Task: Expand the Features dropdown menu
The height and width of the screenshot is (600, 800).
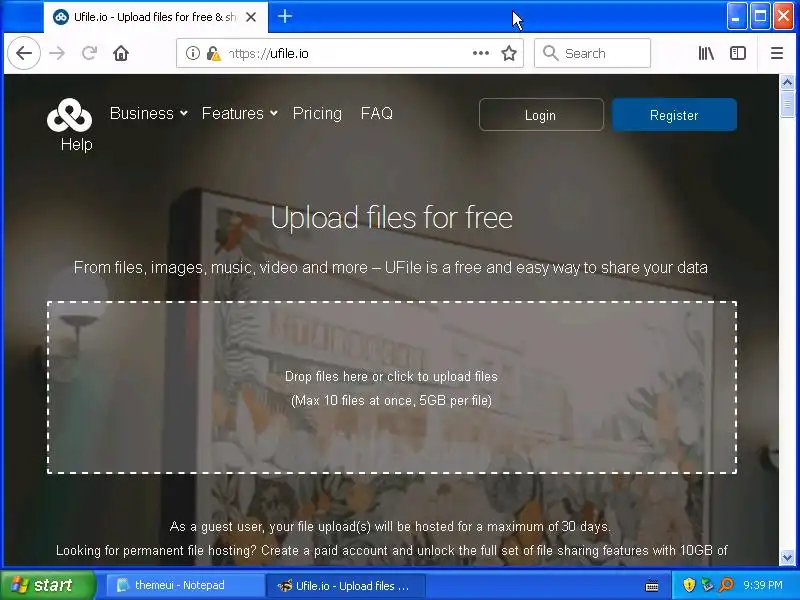Action: (x=239, y=113)
